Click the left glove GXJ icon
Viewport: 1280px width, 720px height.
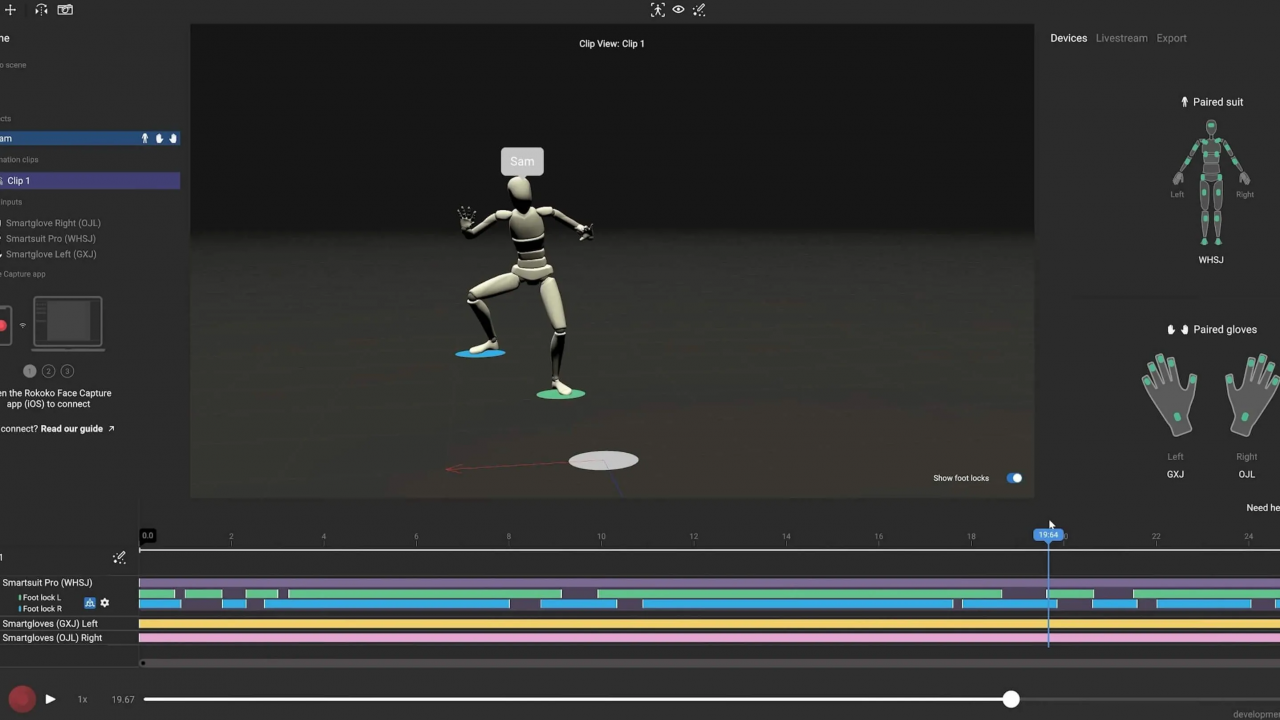[1169, 395]
